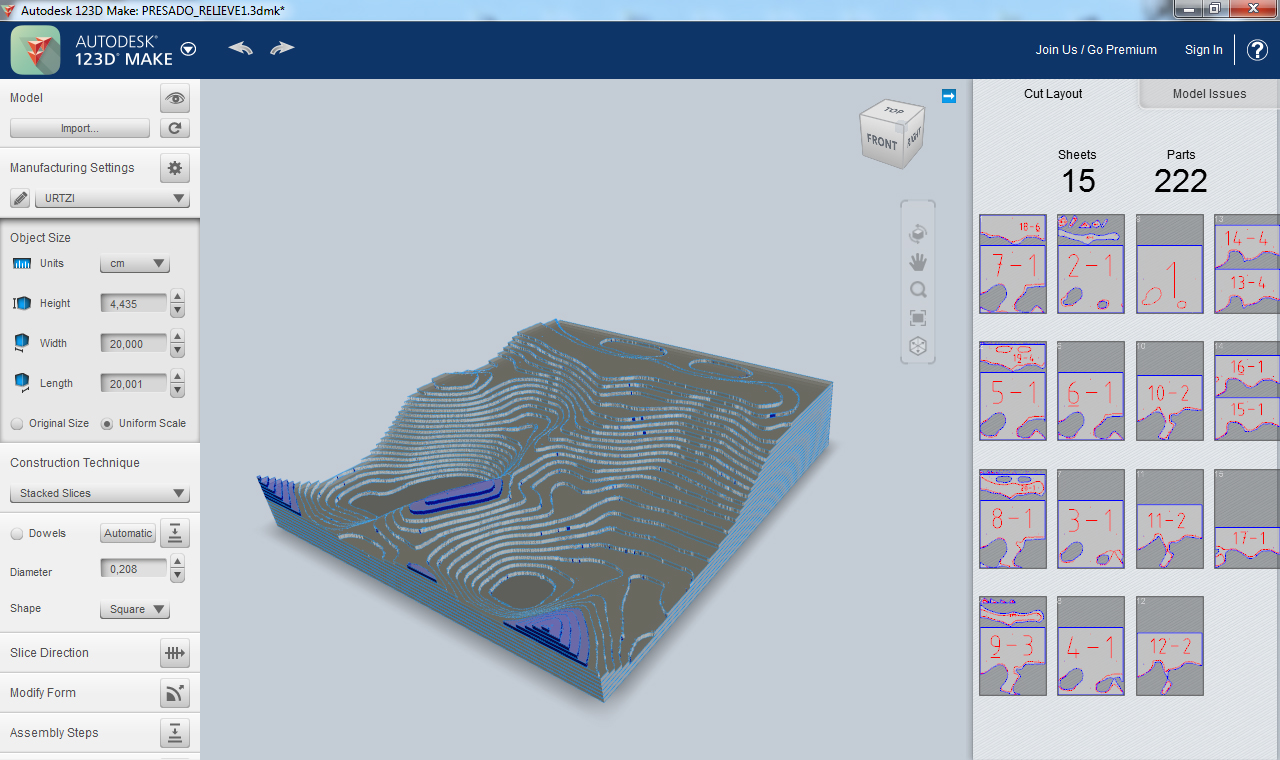1280x760 pixels.
Task: Open the Modify Form tool
Action: click(x=175, y=693)
